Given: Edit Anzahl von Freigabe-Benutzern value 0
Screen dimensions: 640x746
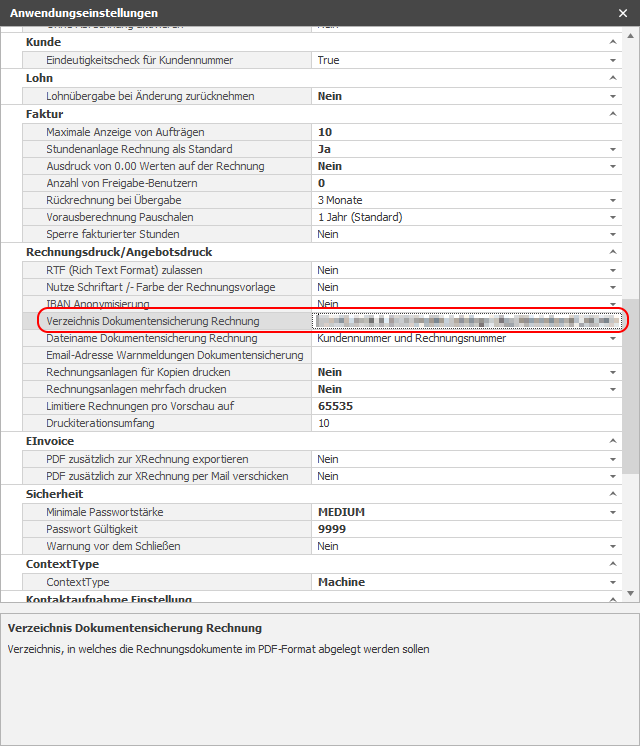Looking at the screenshot, I should [x=466, y=183].
